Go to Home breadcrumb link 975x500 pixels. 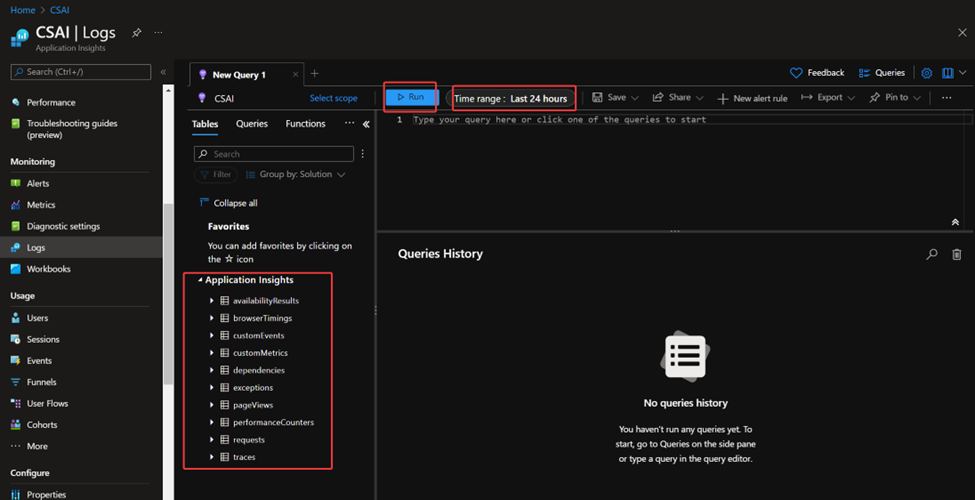[x=23, y=11]
